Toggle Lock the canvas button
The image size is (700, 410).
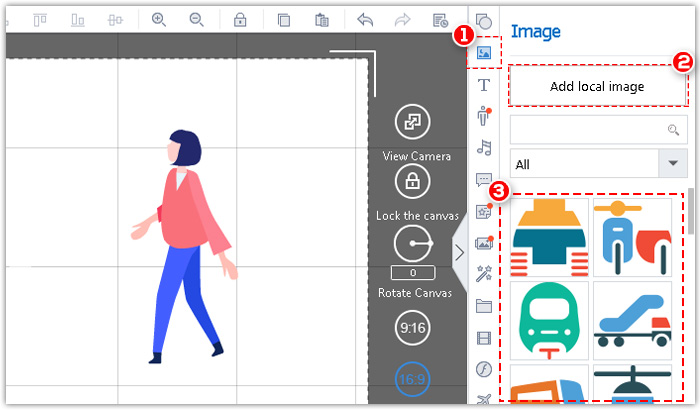click(412, 181)
